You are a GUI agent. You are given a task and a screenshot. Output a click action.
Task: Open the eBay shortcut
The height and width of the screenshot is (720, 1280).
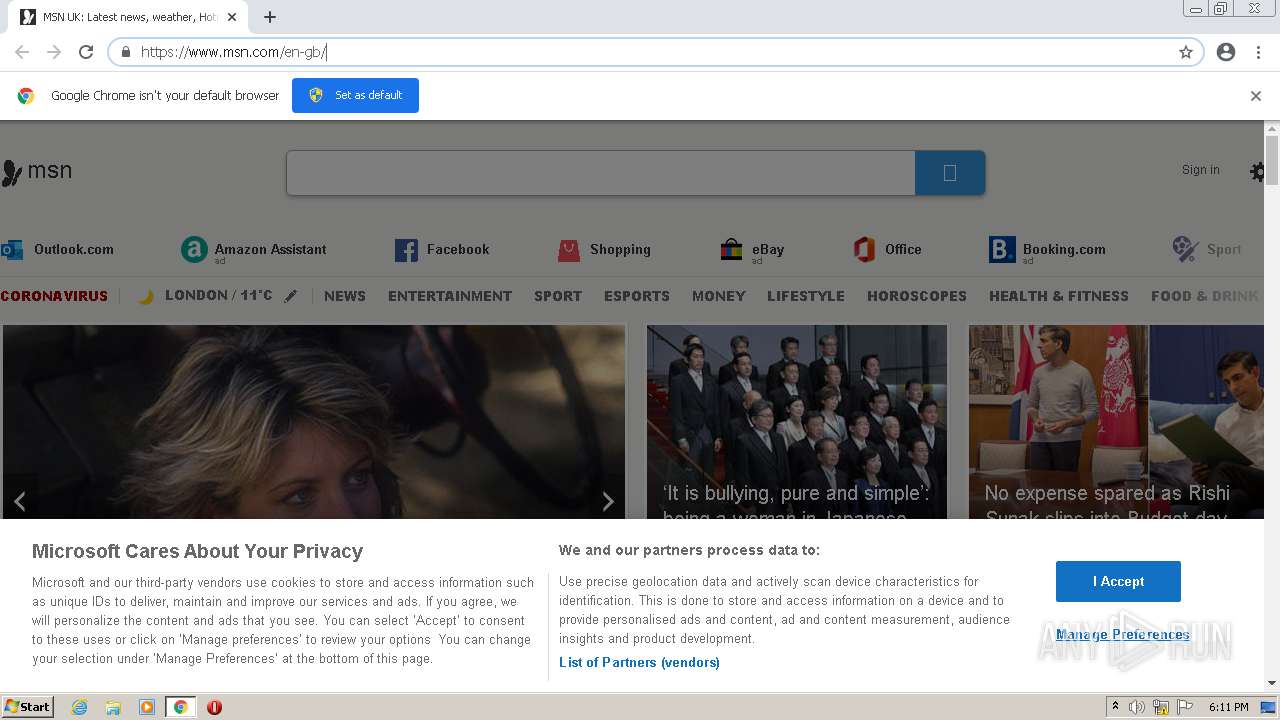pos(752,250)
